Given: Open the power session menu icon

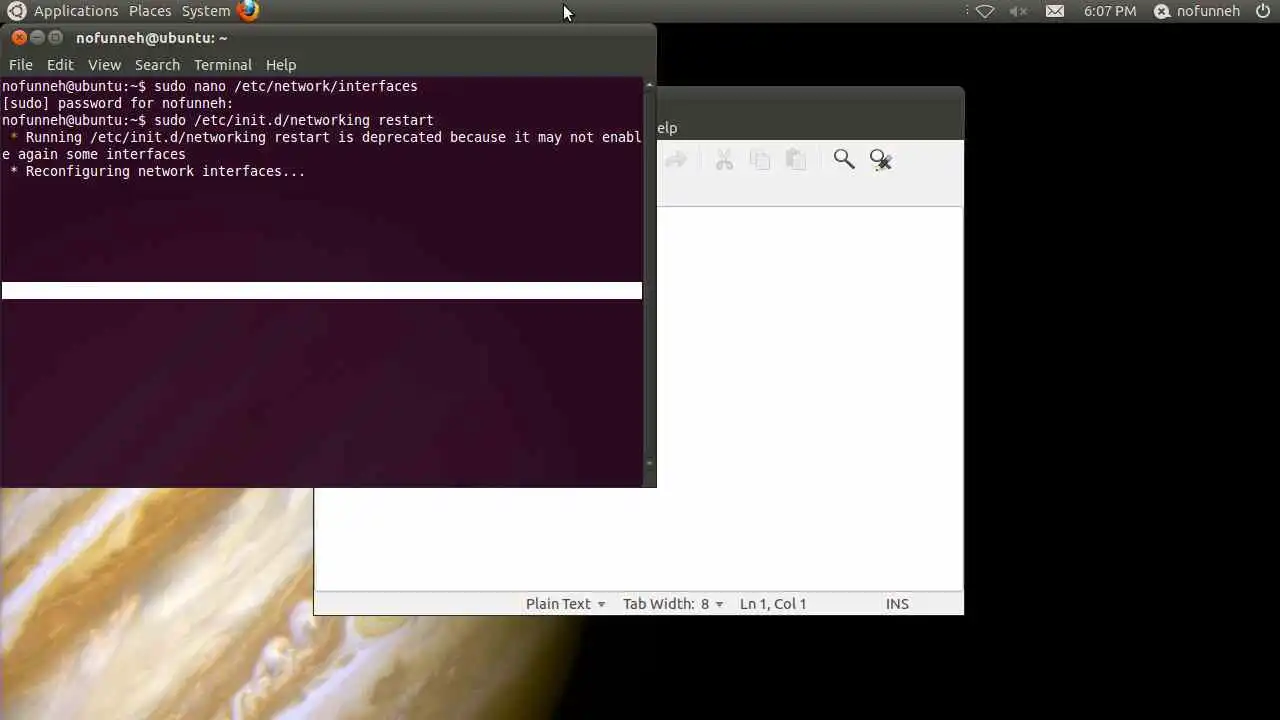Looking at the screenshot, I should pos(1263,11).
